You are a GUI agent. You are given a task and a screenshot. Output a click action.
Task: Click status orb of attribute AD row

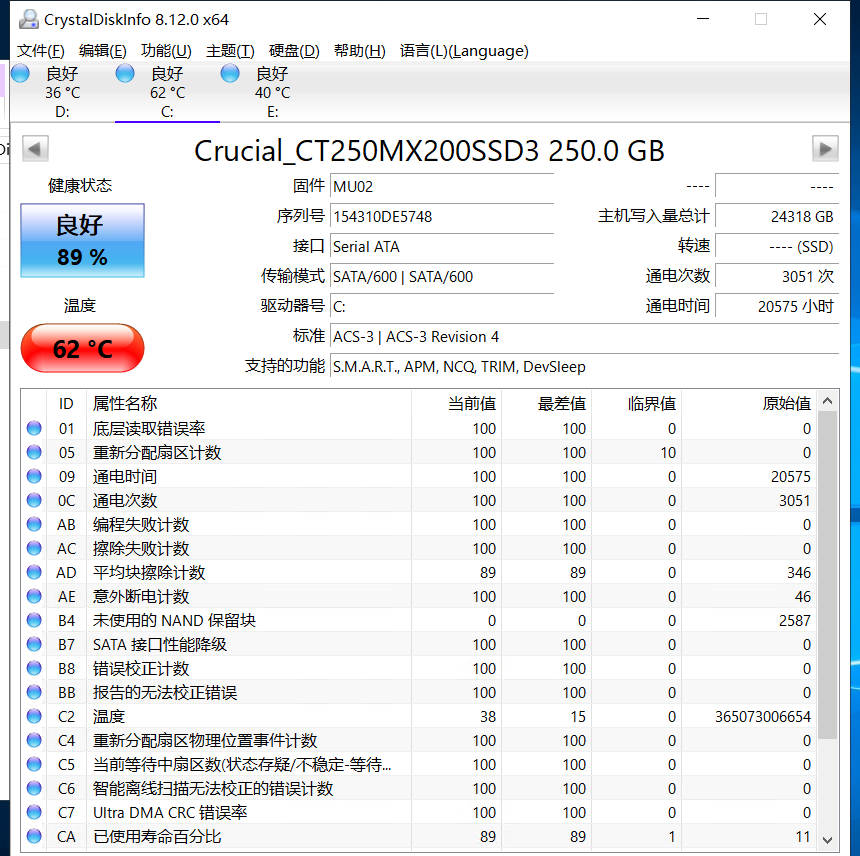click(35, 572)
